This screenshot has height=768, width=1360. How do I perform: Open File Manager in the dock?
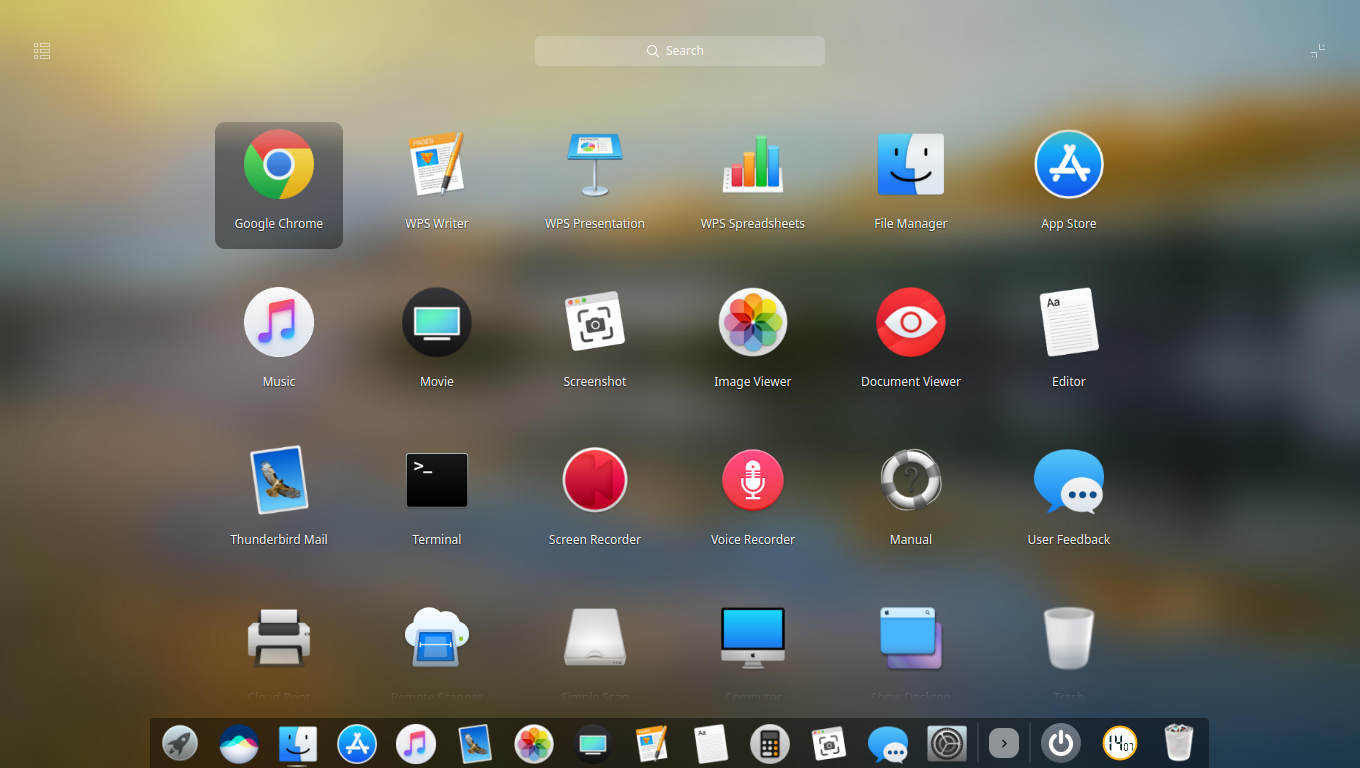click(x=298, y=744)
